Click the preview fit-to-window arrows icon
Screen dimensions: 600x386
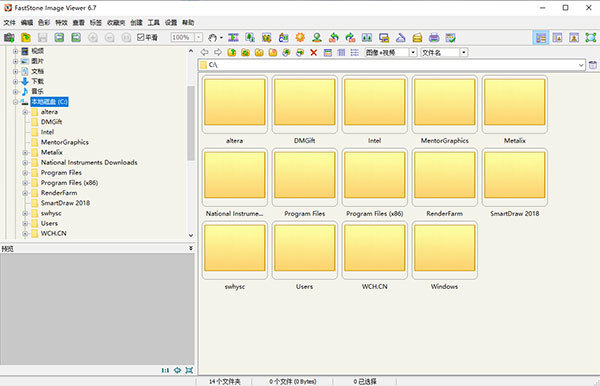[x=177, y=370]
